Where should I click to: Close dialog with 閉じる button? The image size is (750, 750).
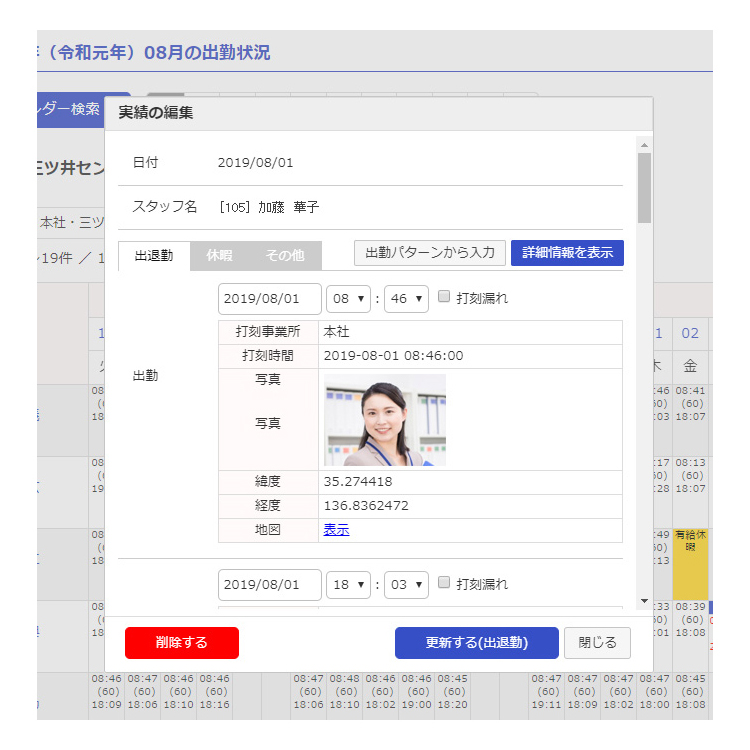[597, 642]
